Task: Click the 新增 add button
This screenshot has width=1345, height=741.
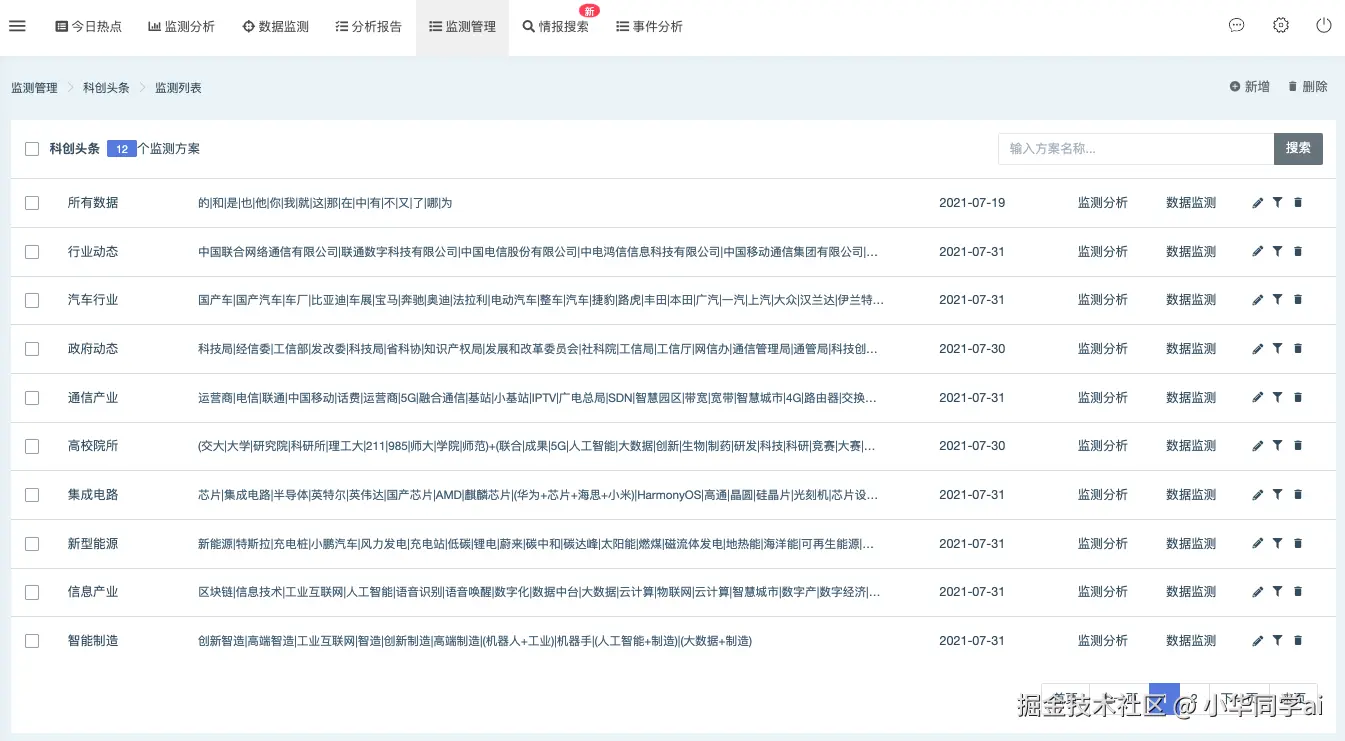Action: (x=1250, y=87)
